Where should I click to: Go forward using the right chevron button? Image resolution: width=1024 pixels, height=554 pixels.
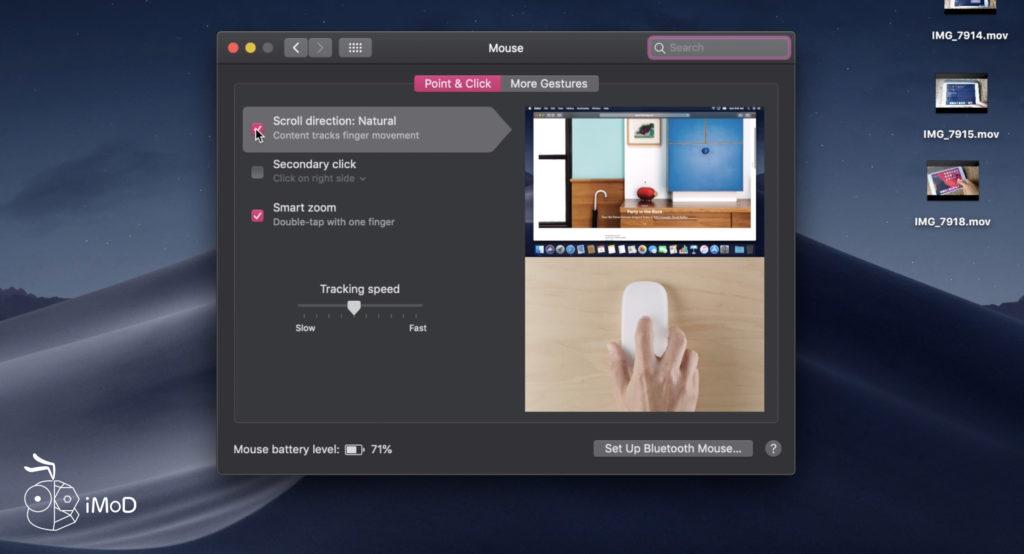pyautogui.click(x=320, y=48)
